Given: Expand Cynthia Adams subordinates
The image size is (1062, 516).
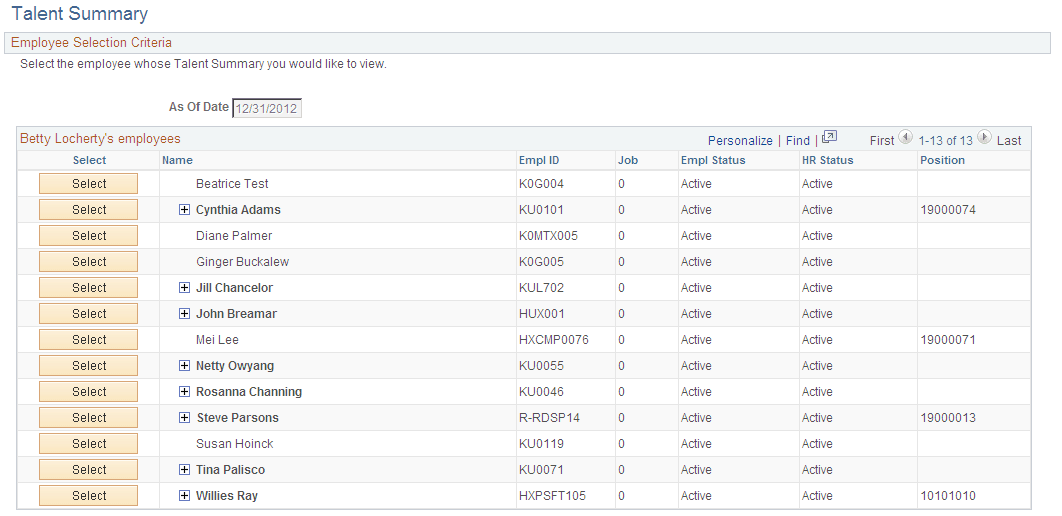Looking at the screenshot, I should (184, 210).
